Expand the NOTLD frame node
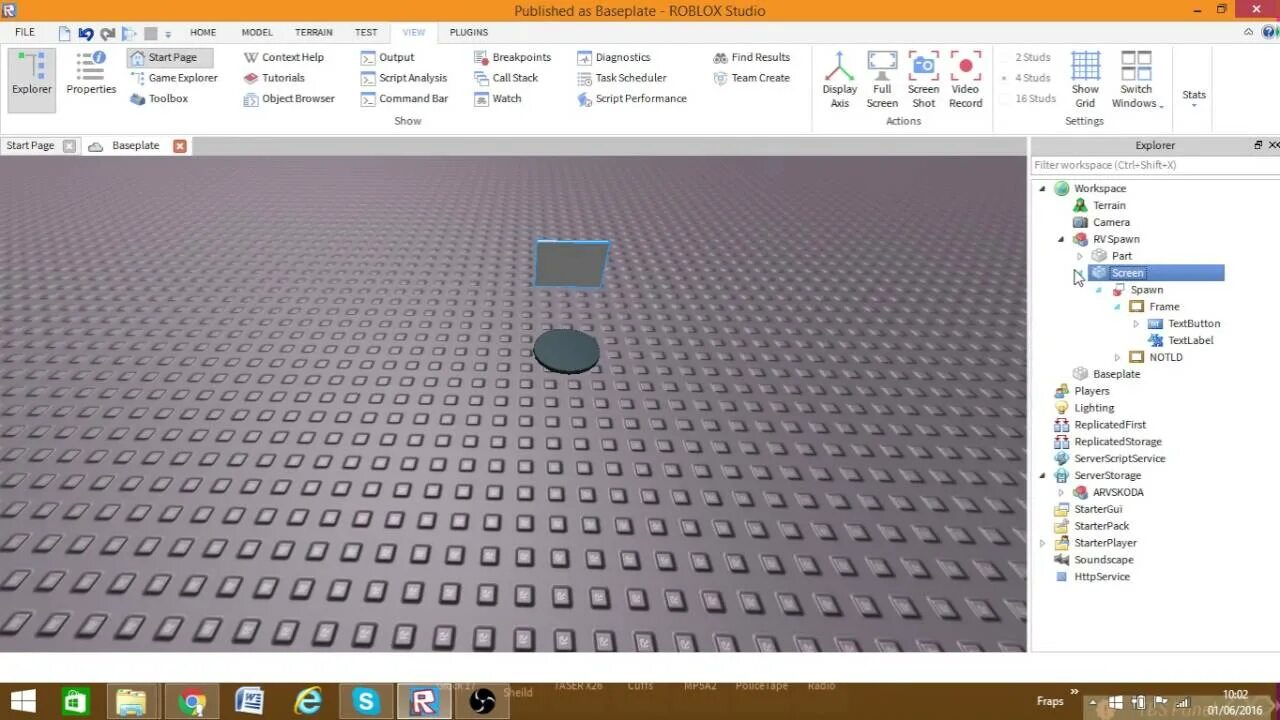This screenshot has height=720, width=1280. [x=1117, y=358]
